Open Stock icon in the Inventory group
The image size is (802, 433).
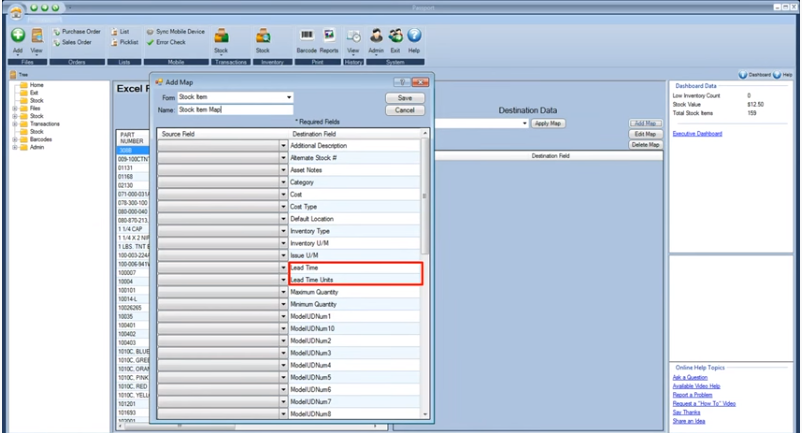263,36
